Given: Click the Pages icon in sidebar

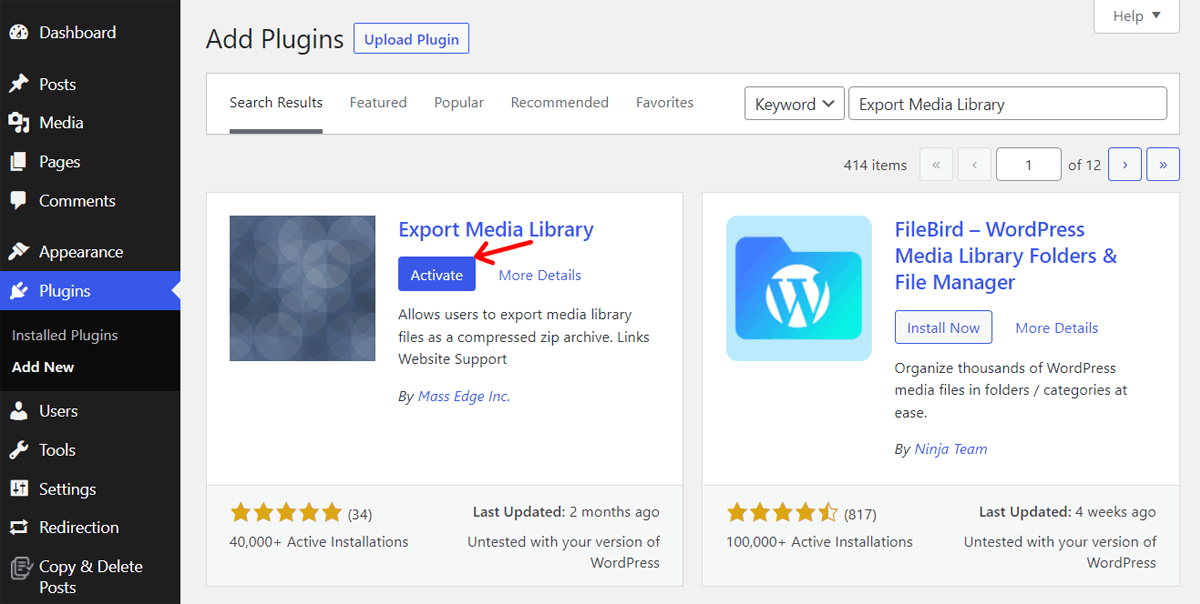Looking at the screenshot, I should [19, 162].
